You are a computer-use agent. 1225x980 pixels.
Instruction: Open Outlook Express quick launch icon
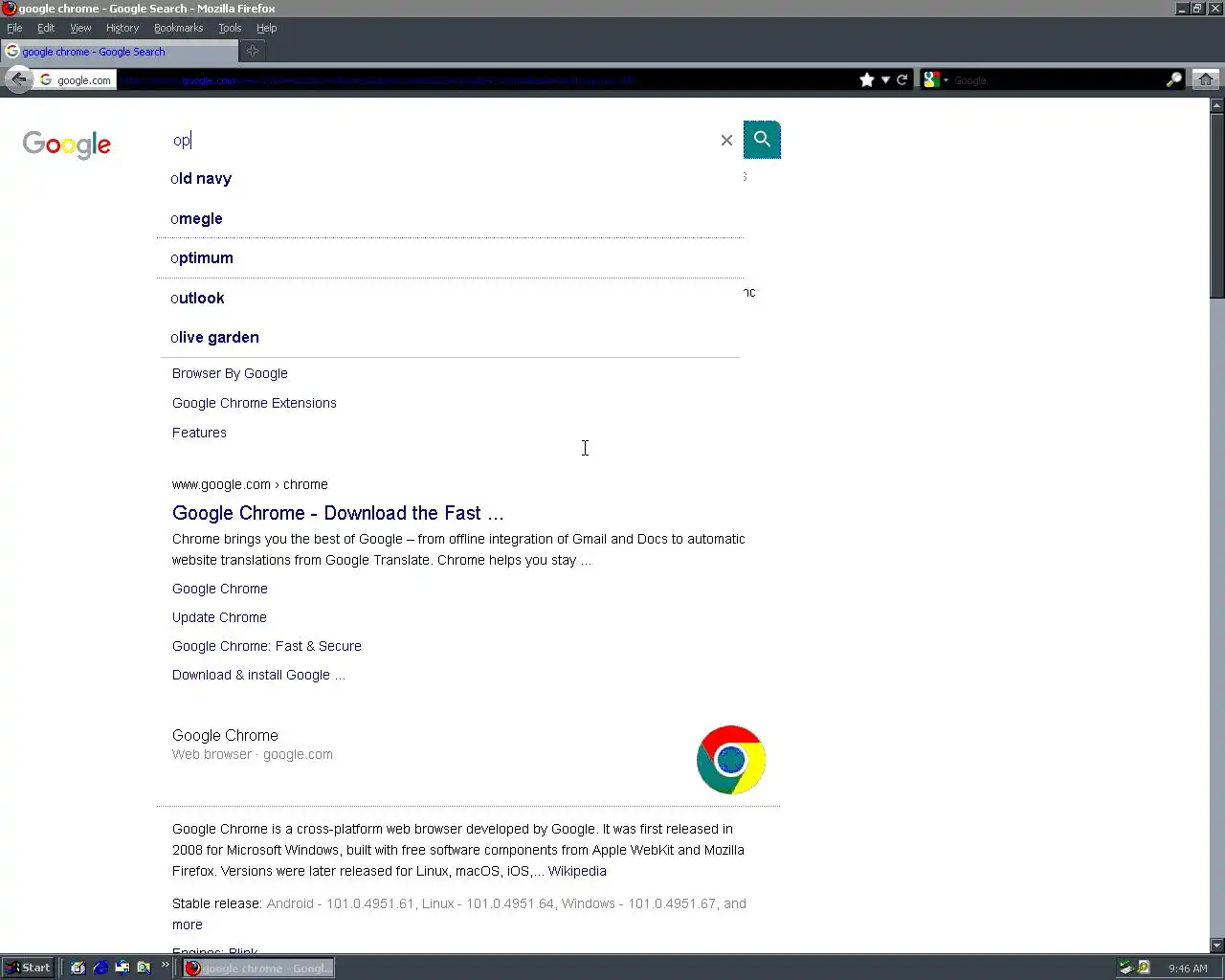(122, 968)
